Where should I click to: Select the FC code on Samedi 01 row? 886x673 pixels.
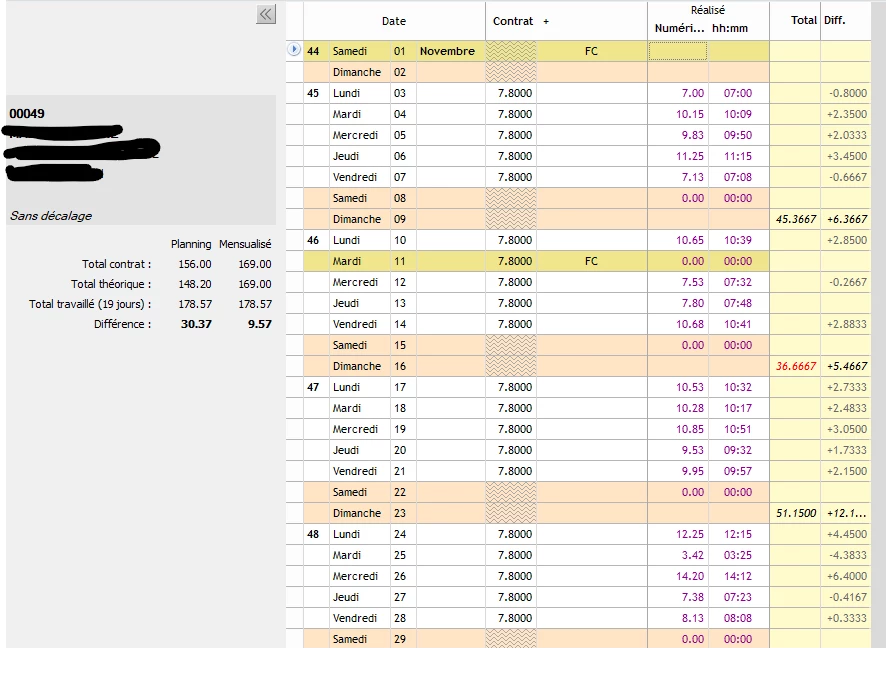[x=591, y=51]
